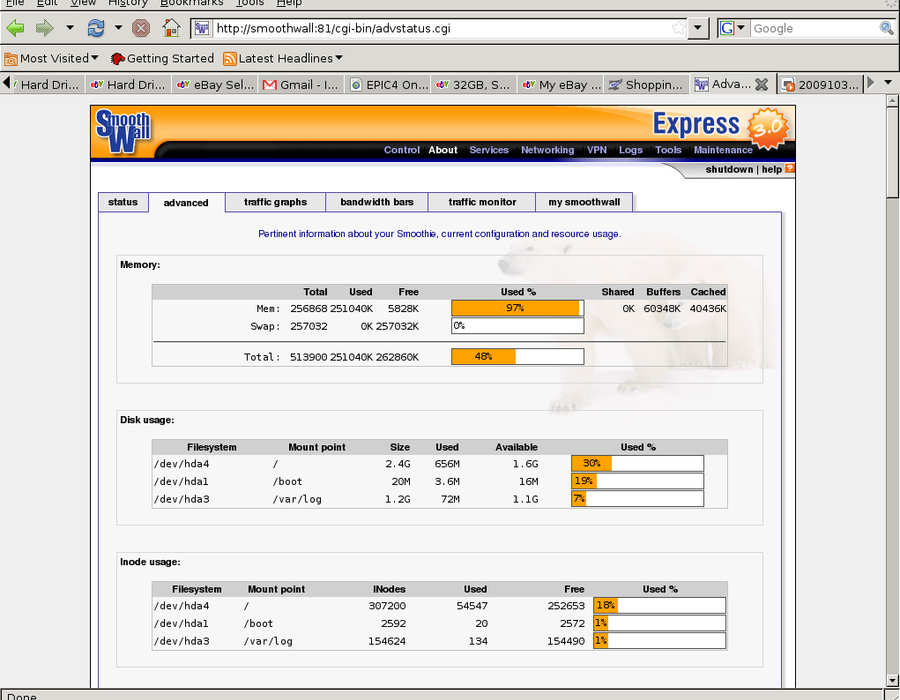Click the site favicon in the address bar

[x=201, y=28]
